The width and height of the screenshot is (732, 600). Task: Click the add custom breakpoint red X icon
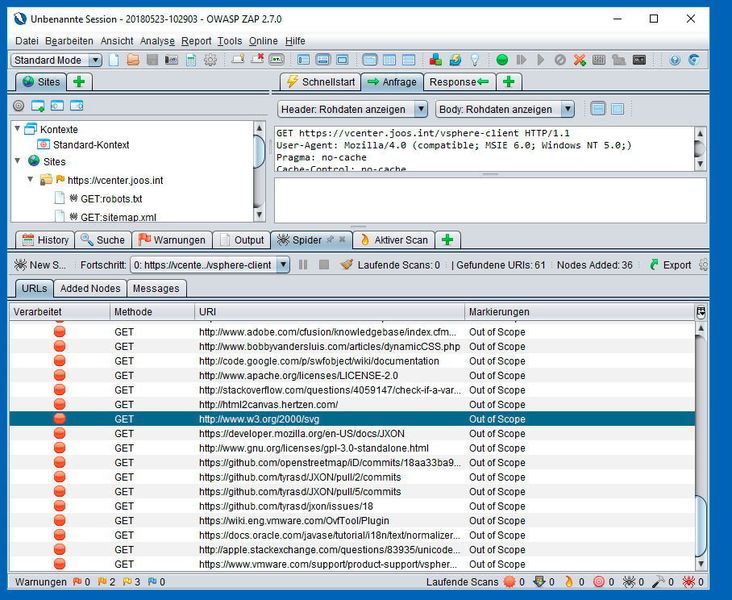click(x=580, y=60)
